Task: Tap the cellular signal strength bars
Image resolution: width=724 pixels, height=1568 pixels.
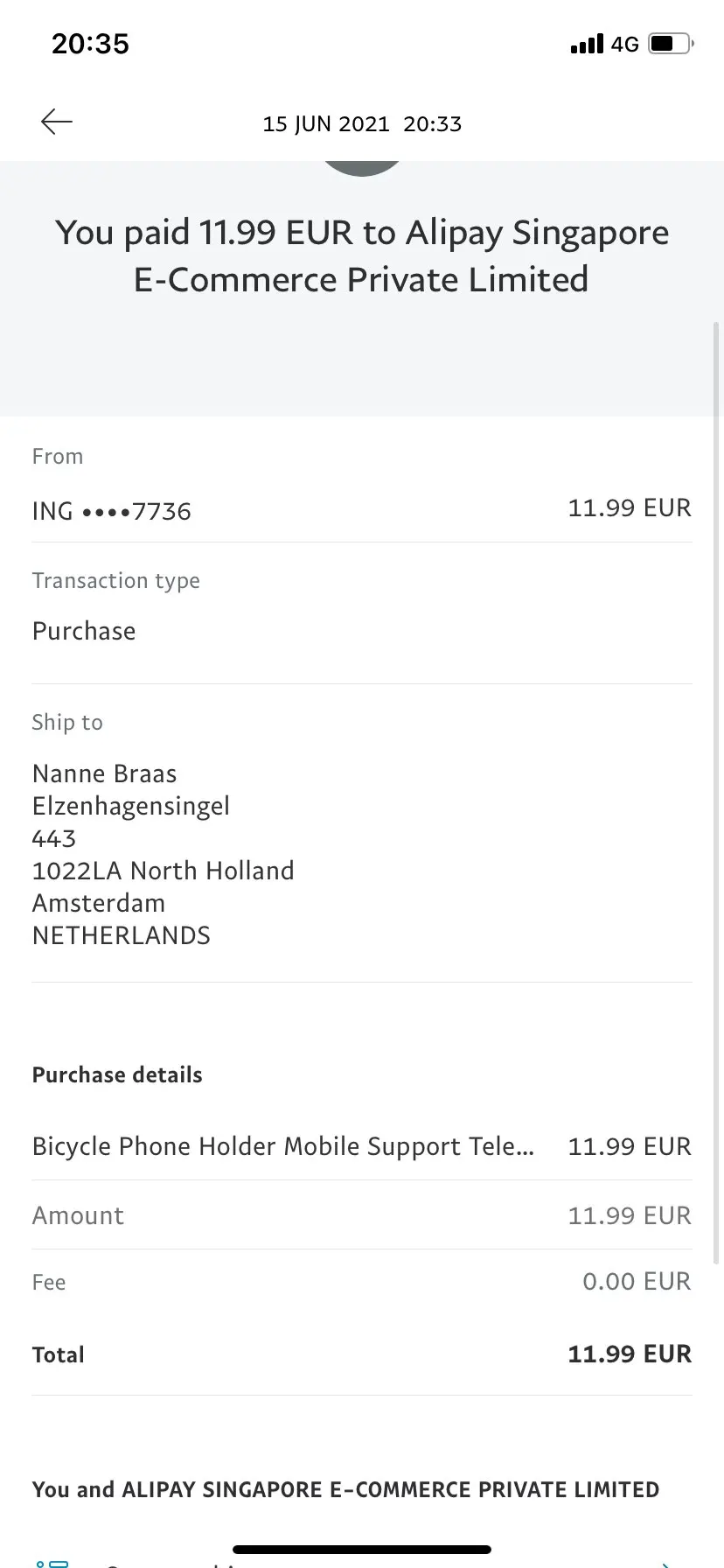Action: [x=587, y=44]
